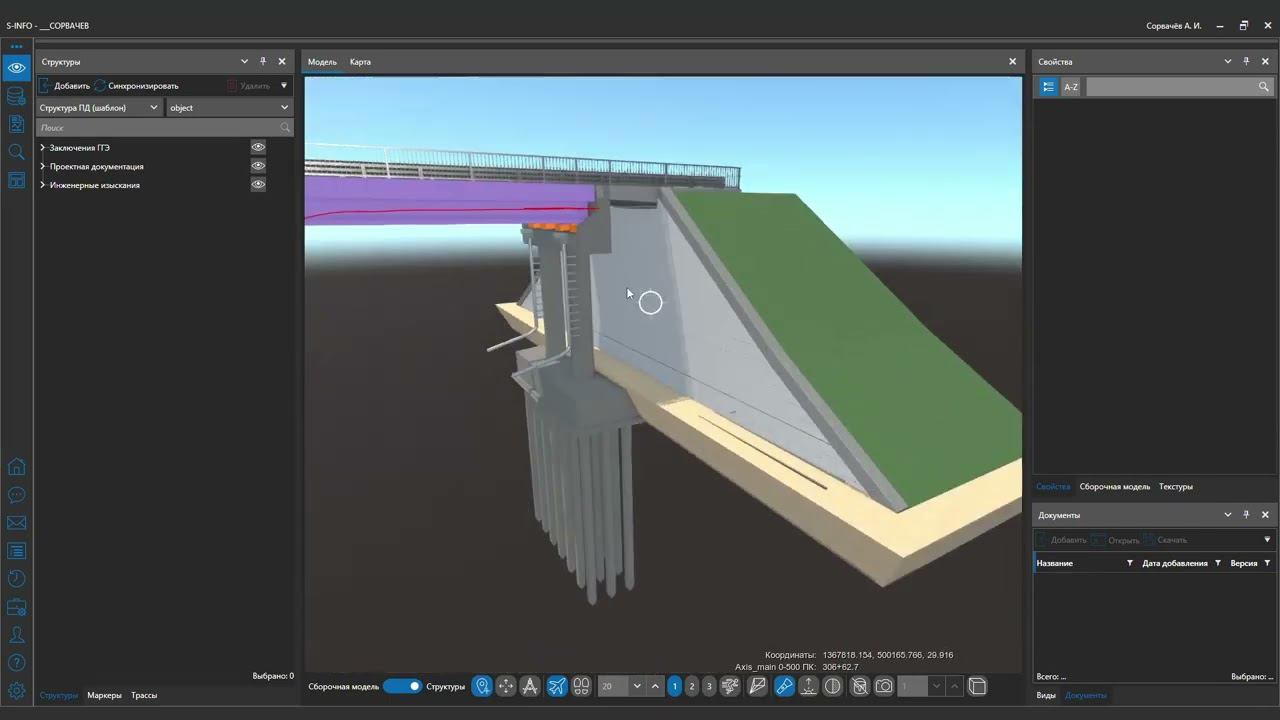Viewport: 1280px width, 720px height.
Task: Open the chat bubble icon in left sidebar
Action: 16,495
